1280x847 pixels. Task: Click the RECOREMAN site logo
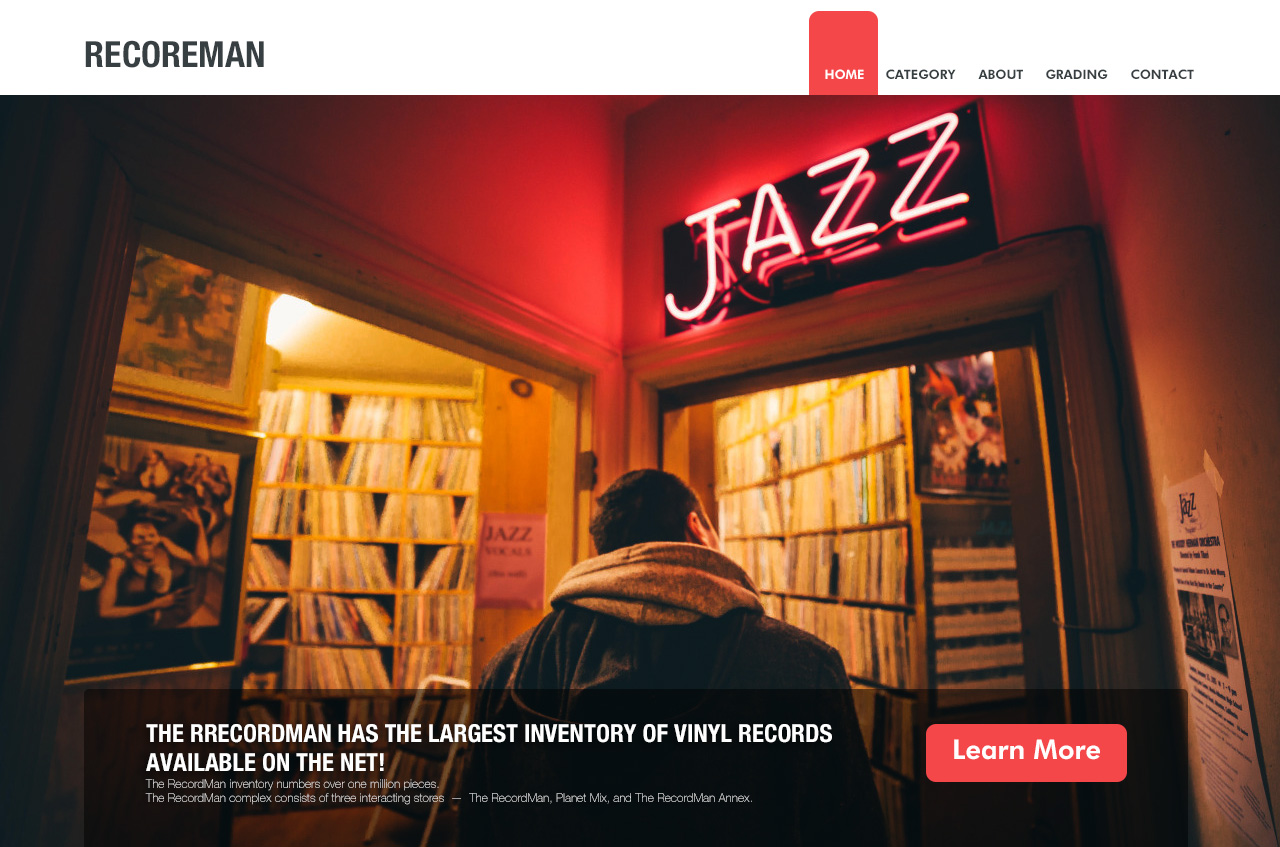coord(174,55)
